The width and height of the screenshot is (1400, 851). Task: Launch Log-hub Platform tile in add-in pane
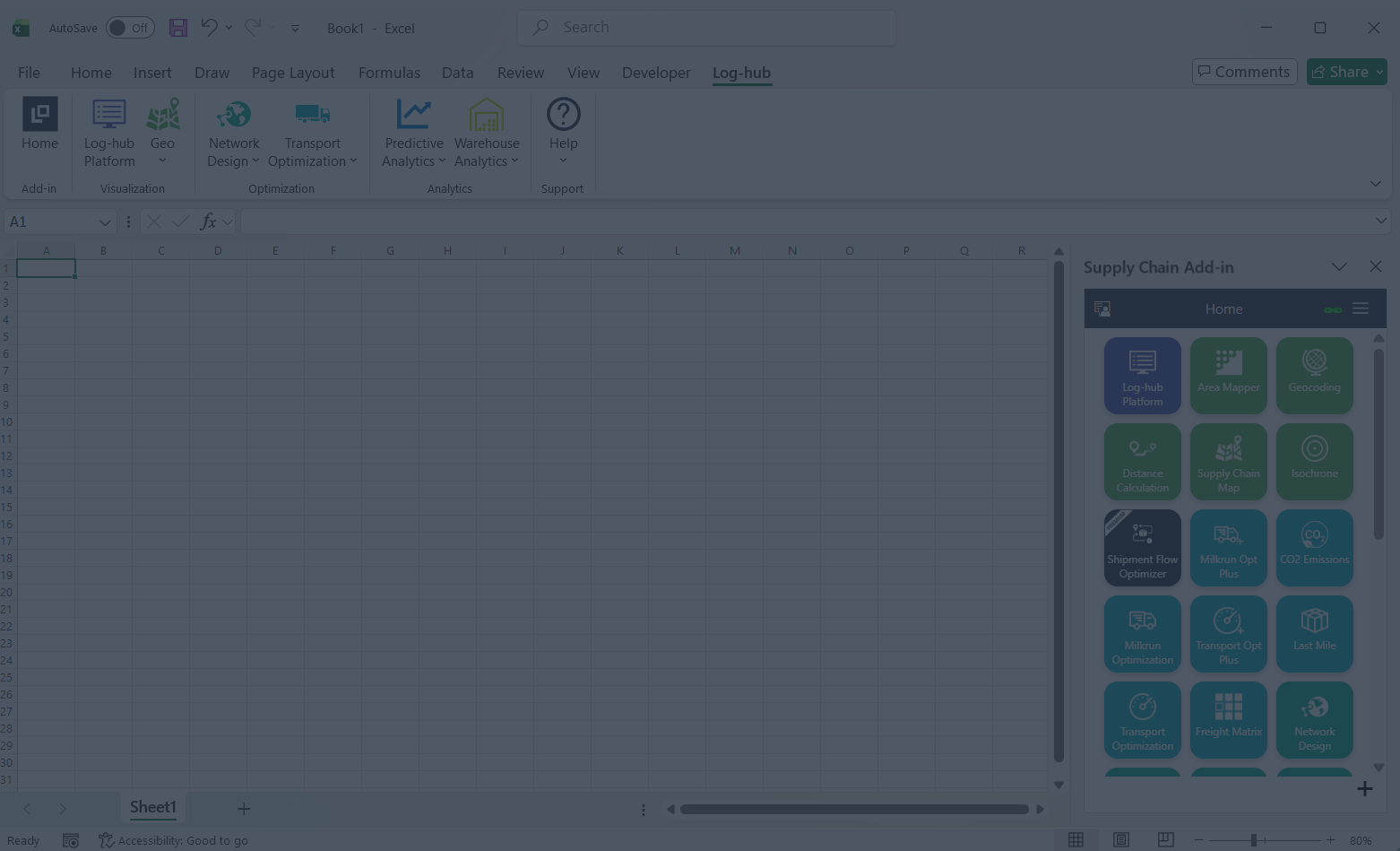coord(1142,376)
